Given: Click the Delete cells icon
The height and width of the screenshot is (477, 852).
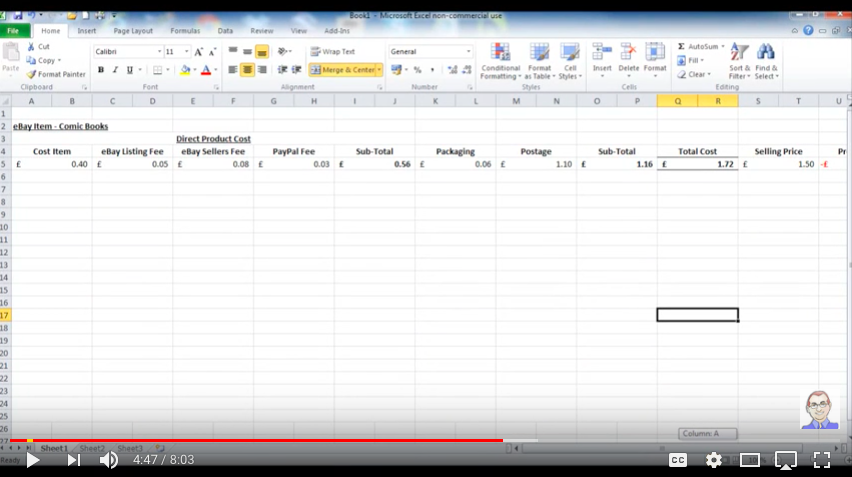Looking at the screenshot, I should coord(629,53).
